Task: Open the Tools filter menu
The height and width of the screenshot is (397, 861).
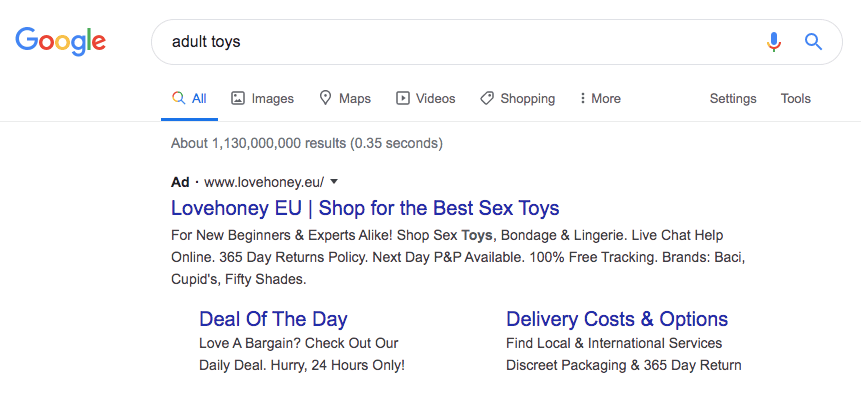Action: [x=796, y=98]
